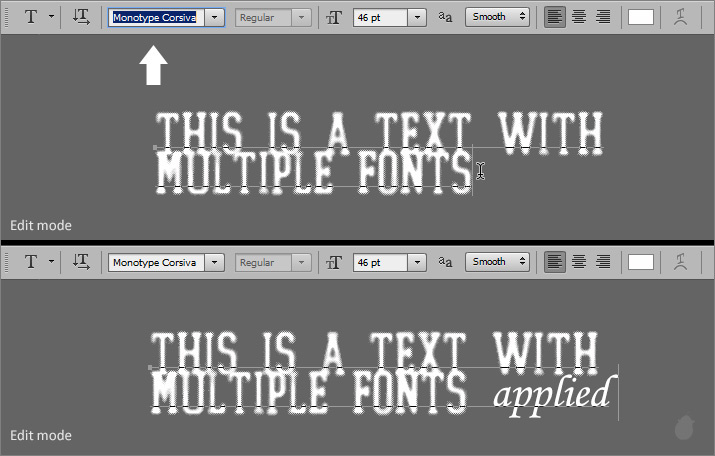Click the anti-aliasing 'aa' icon in bottom bar
The image size is (715, 456).
[446, 262]
